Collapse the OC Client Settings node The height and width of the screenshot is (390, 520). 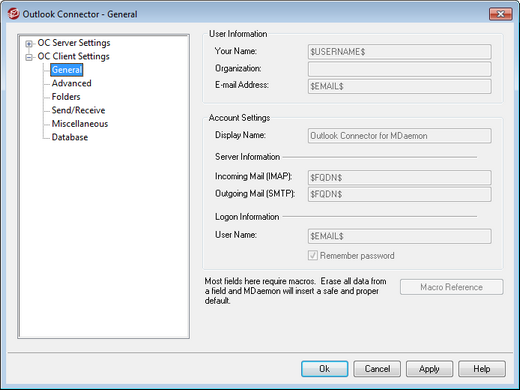[x=29, y=57]
